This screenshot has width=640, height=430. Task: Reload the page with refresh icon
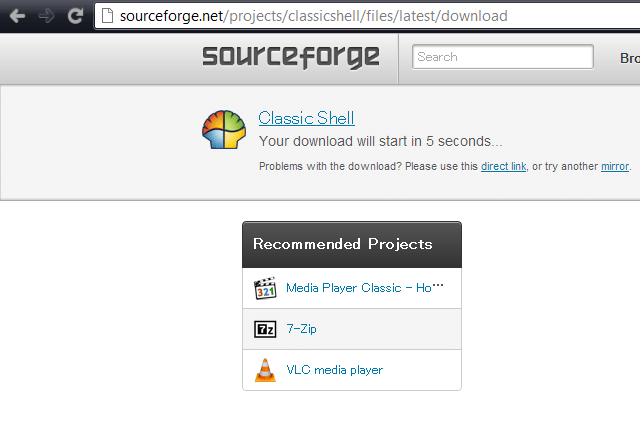pos(75,16)
